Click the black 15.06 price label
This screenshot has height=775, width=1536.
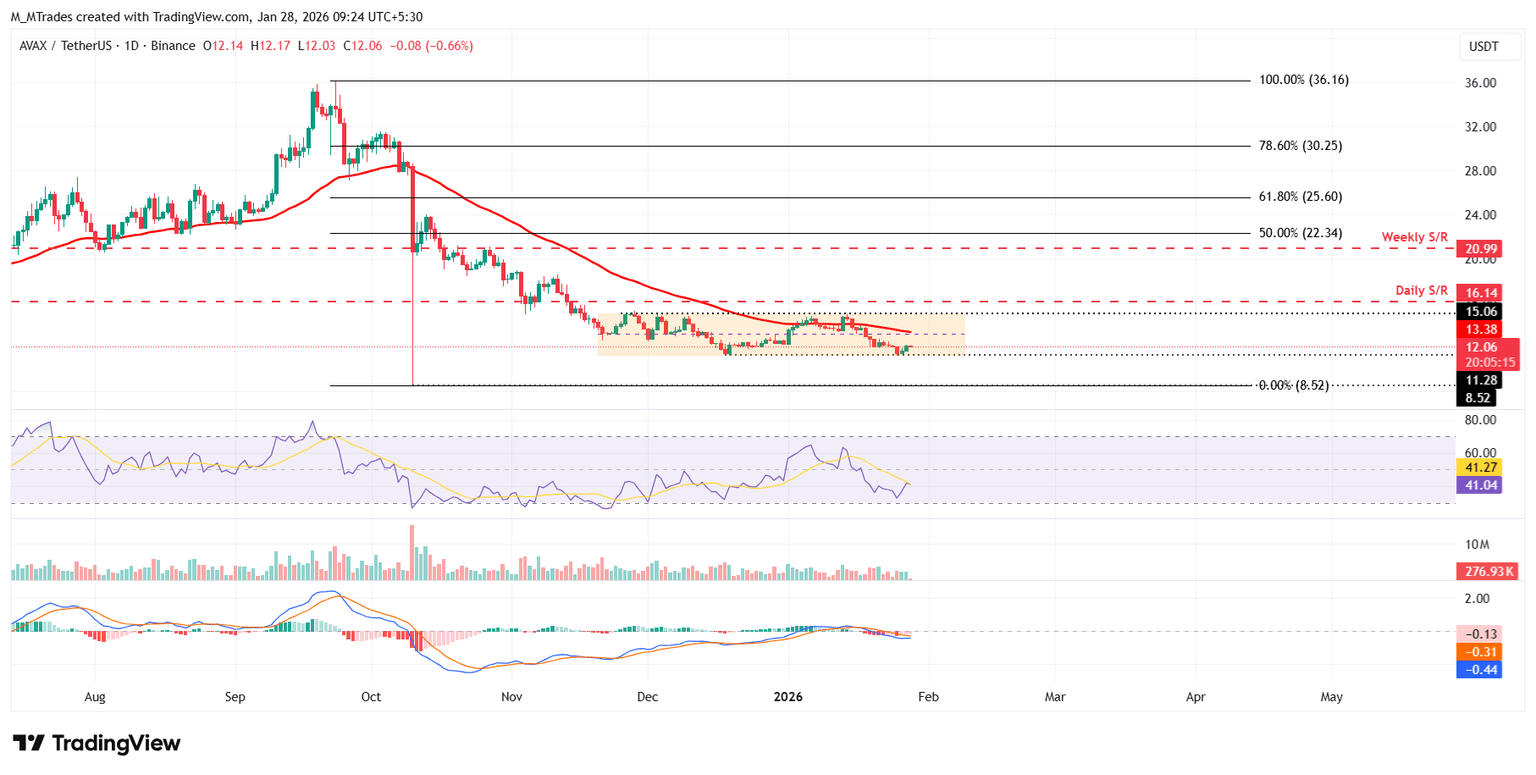coord(1475,311)
